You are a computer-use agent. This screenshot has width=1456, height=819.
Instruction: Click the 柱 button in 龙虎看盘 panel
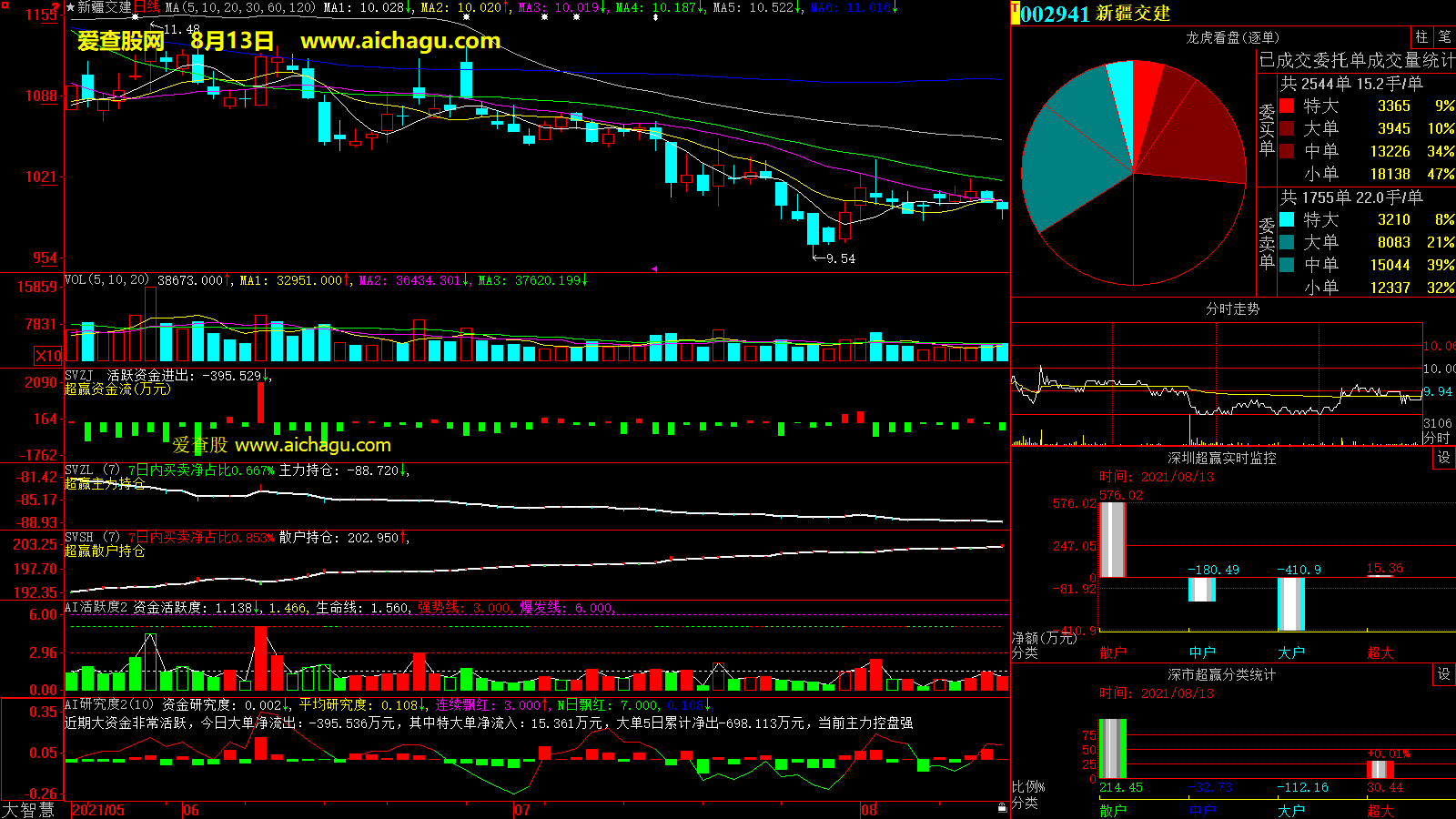pos(1421,37)
